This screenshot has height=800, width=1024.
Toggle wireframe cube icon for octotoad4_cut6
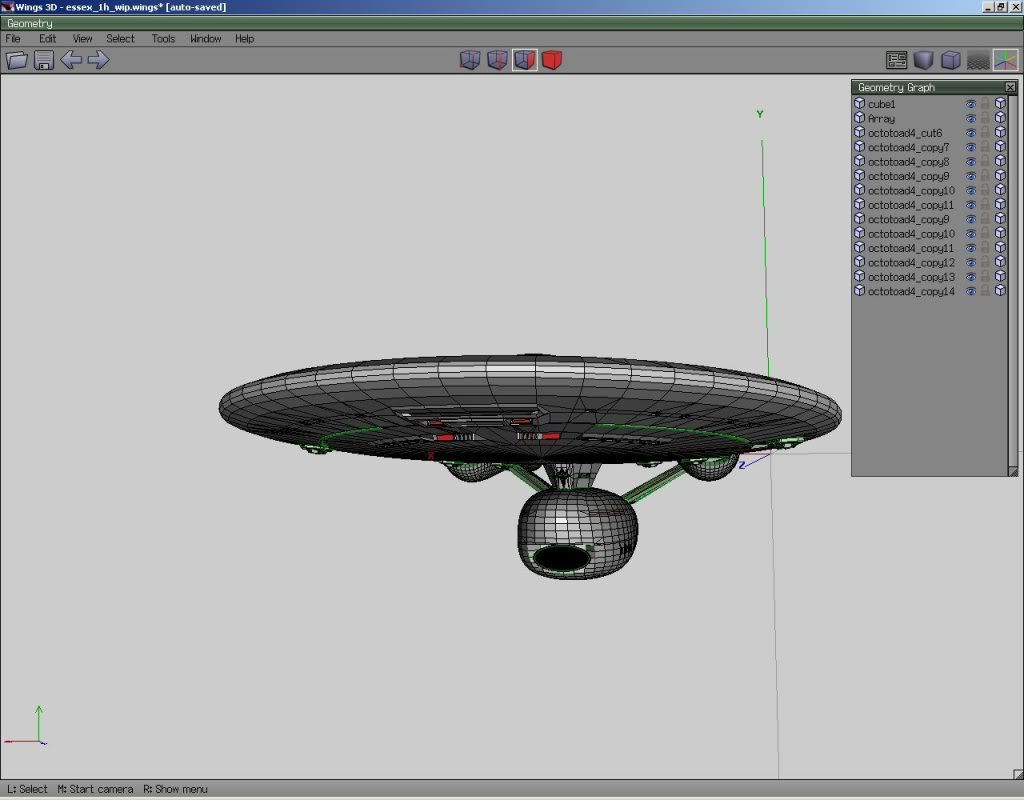[x=1000, y=133]
